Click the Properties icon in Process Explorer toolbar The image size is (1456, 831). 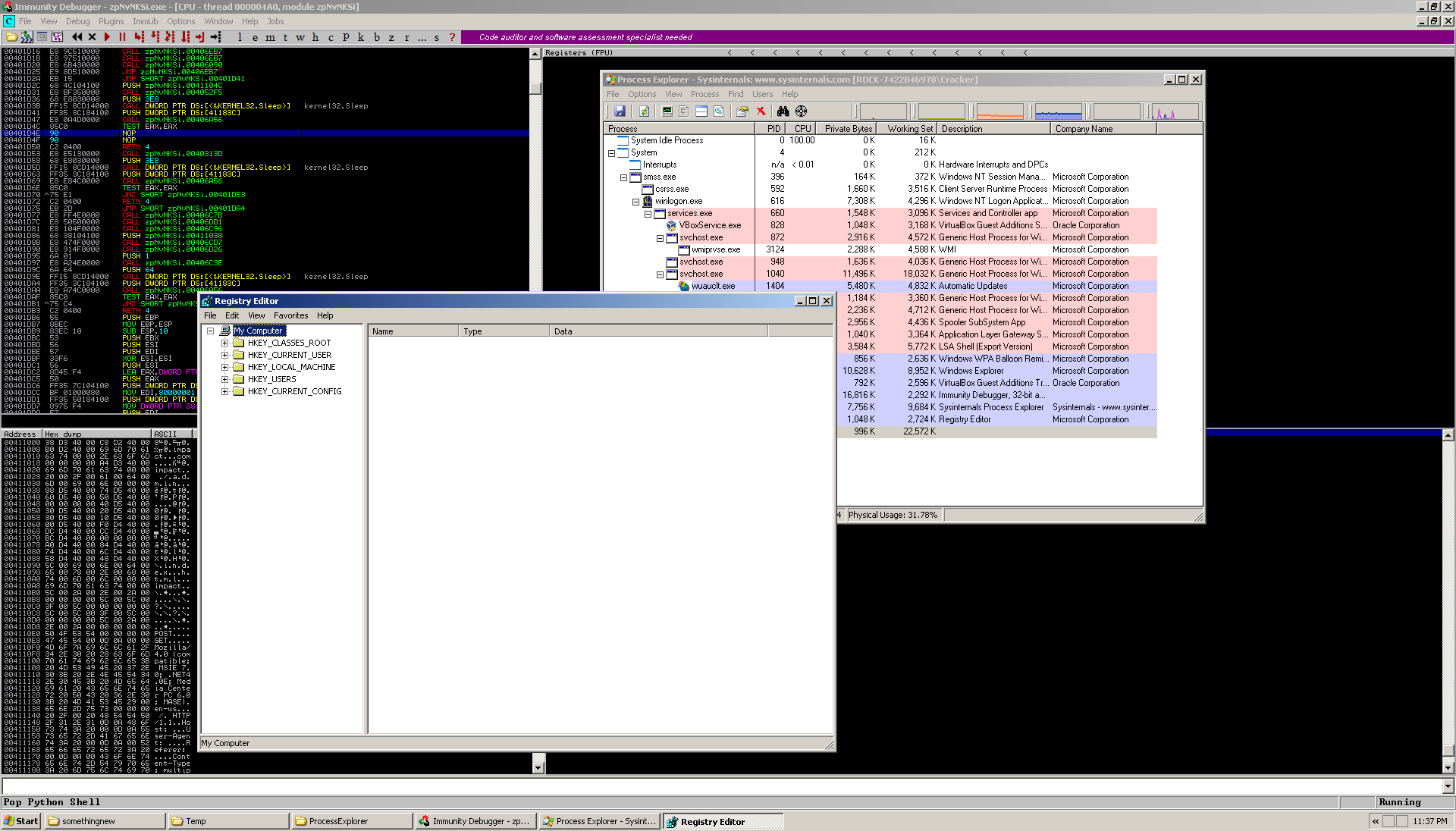(x=742, y=111)
